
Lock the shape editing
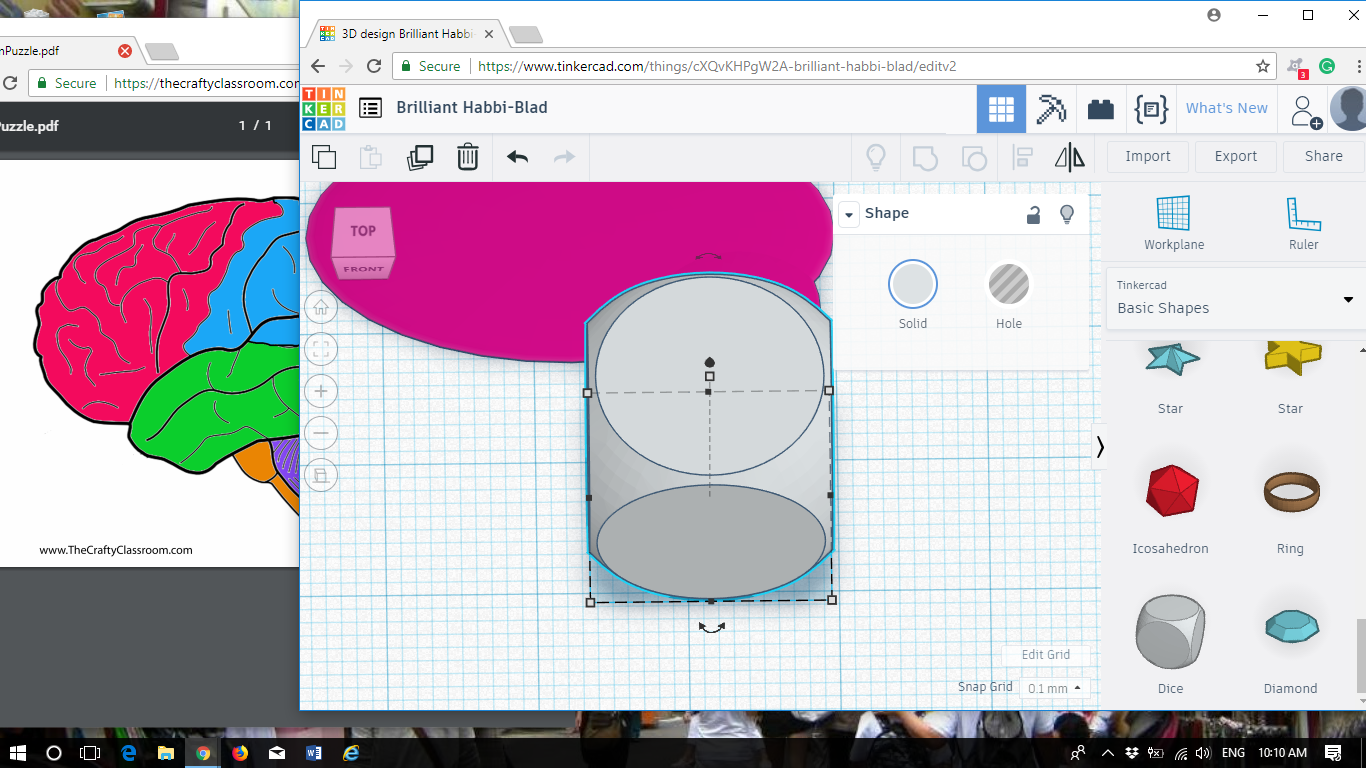(1034, 214)
